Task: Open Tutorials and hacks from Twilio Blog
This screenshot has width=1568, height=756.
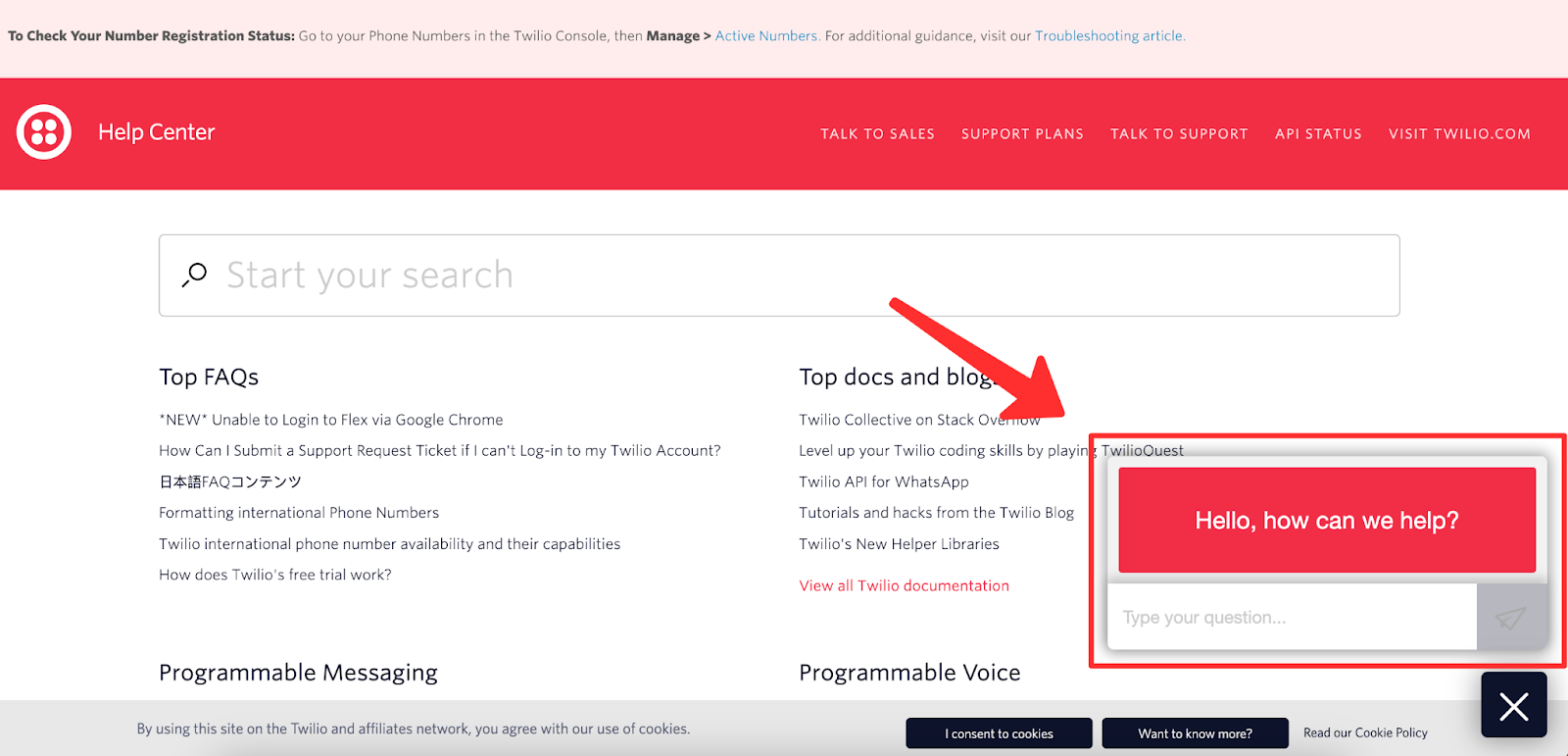Action: (x=937, y=513)
